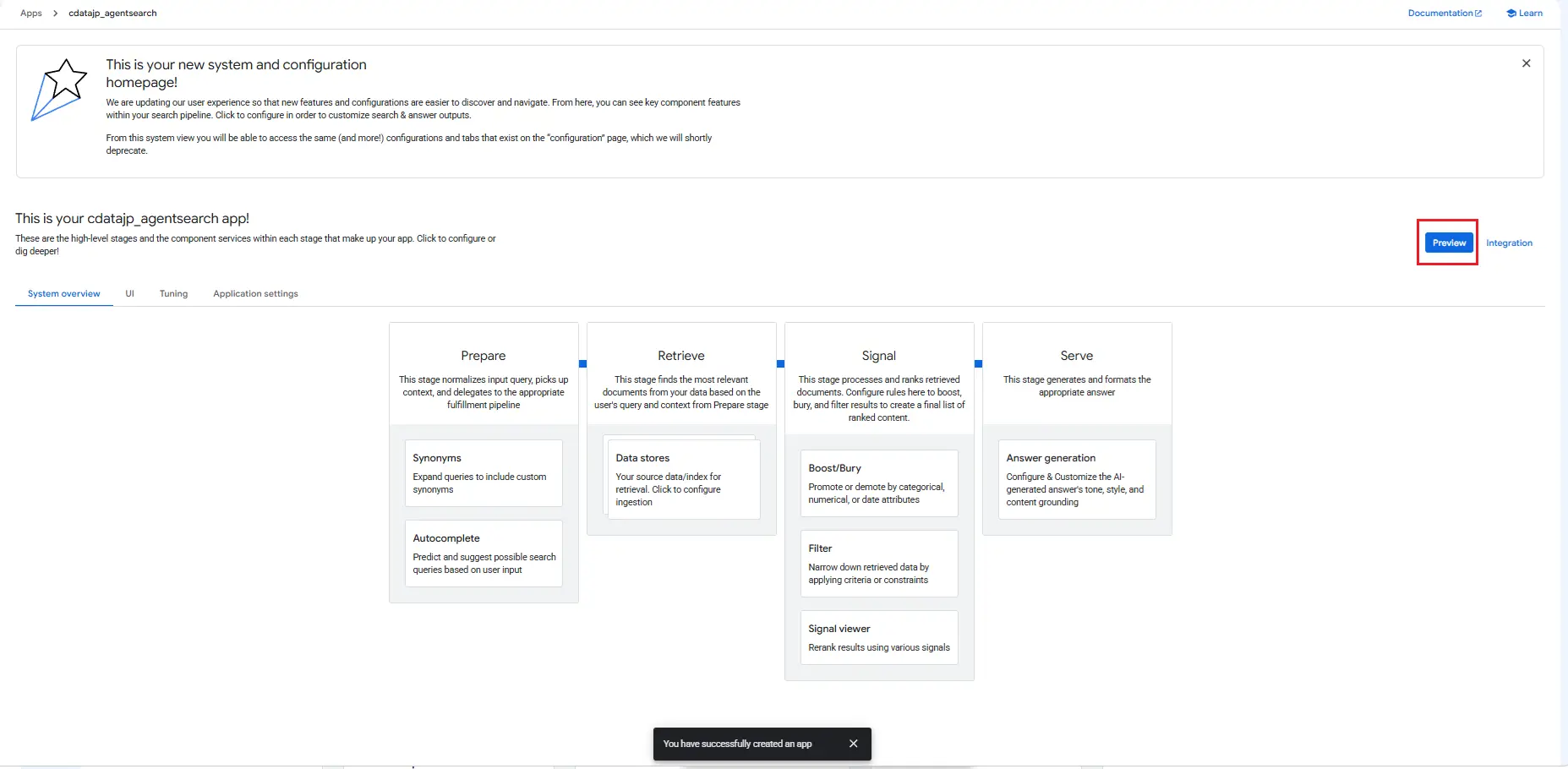Click the shooting star banner illustration

[x=59, y=90]
